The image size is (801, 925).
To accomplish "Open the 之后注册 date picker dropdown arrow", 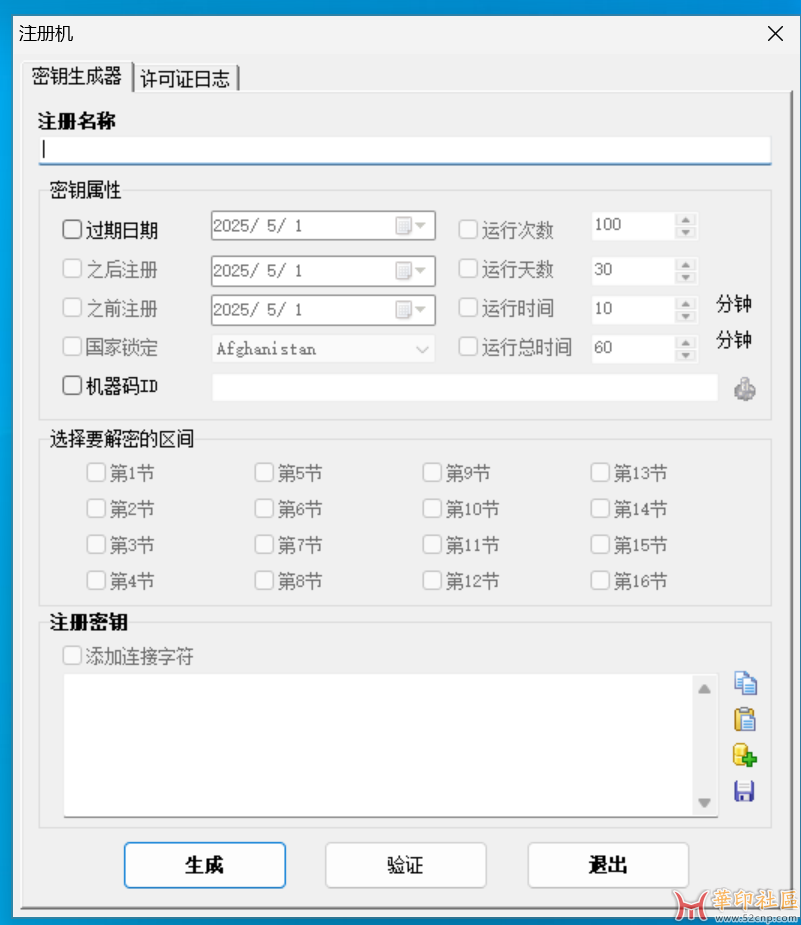I will pyautogui.click(x=421, y=271).
